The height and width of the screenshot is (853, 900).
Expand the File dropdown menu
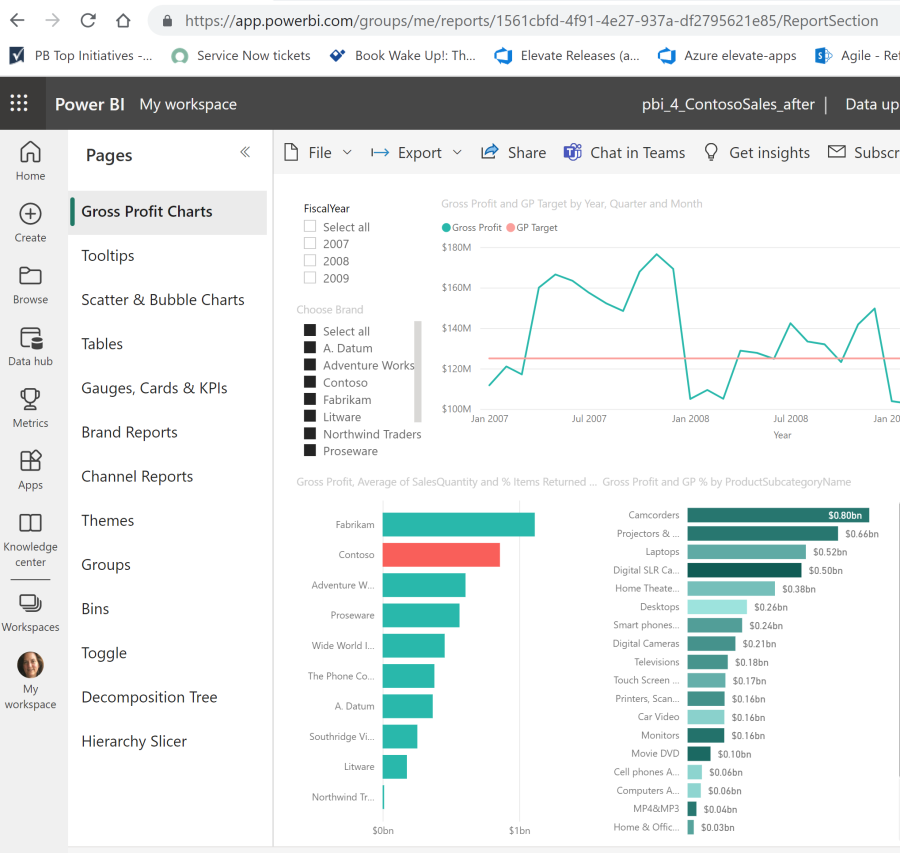click(x=347, y=153)
